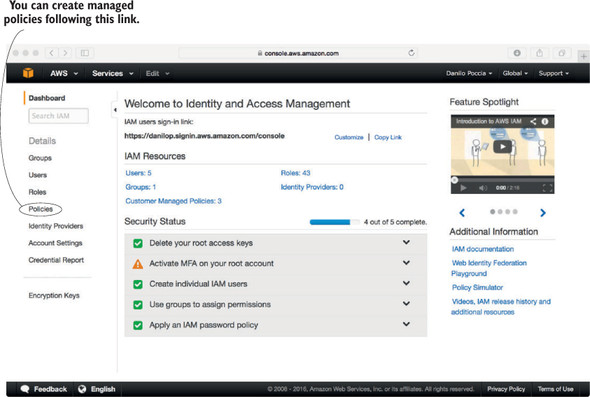Open the Users: 5 link
Viewport: 590px width, 397px height.
(x=138, y=173)
